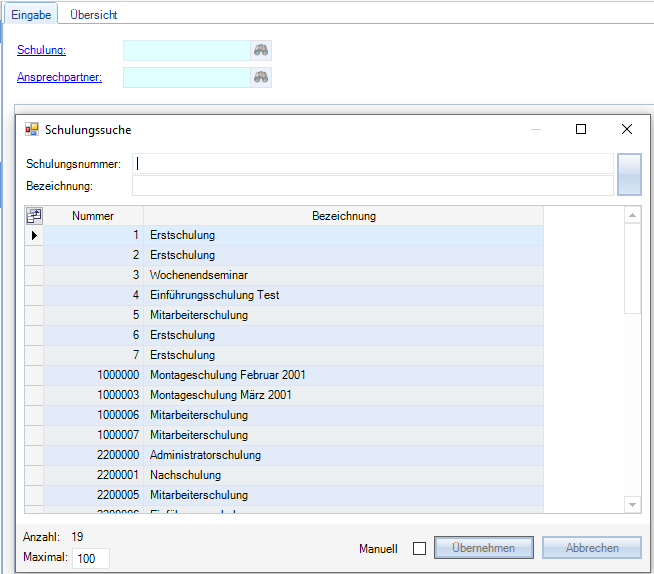Sort table by Nummer column header
The image size is (654, 574).
(x=93, y=216)
